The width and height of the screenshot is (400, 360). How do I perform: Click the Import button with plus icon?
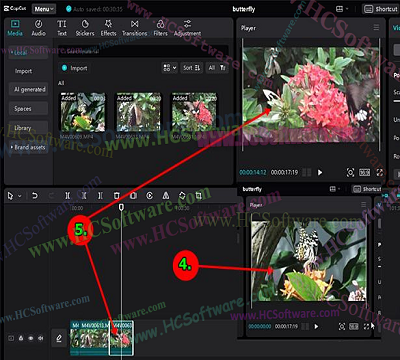(75, 68)
